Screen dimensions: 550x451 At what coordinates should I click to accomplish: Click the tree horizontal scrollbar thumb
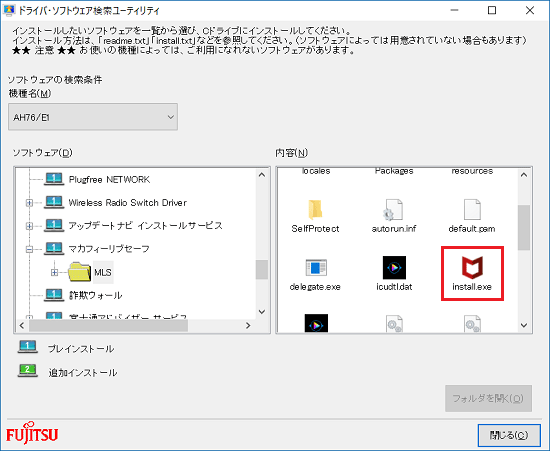tap(108, 325)
